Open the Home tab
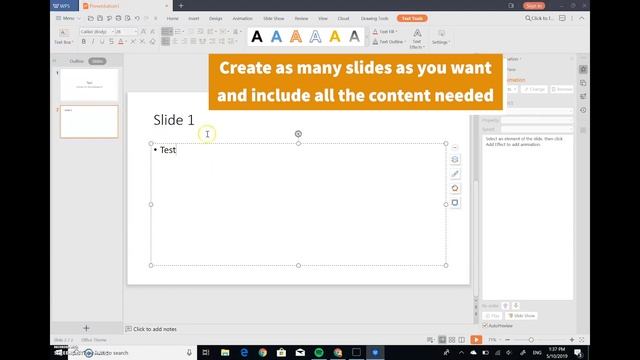The image size is (640, 360). coord(172,18)
